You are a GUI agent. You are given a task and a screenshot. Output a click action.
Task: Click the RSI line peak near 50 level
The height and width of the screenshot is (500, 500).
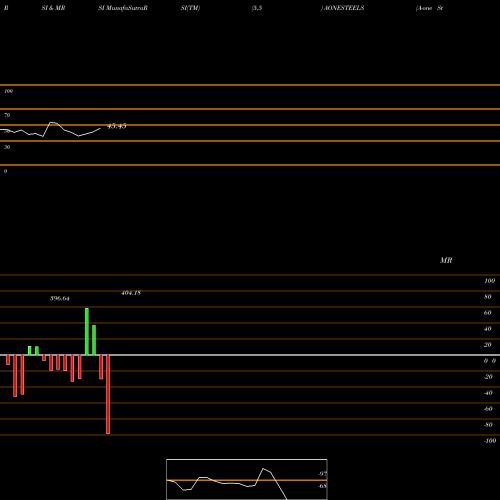point(53,123)
